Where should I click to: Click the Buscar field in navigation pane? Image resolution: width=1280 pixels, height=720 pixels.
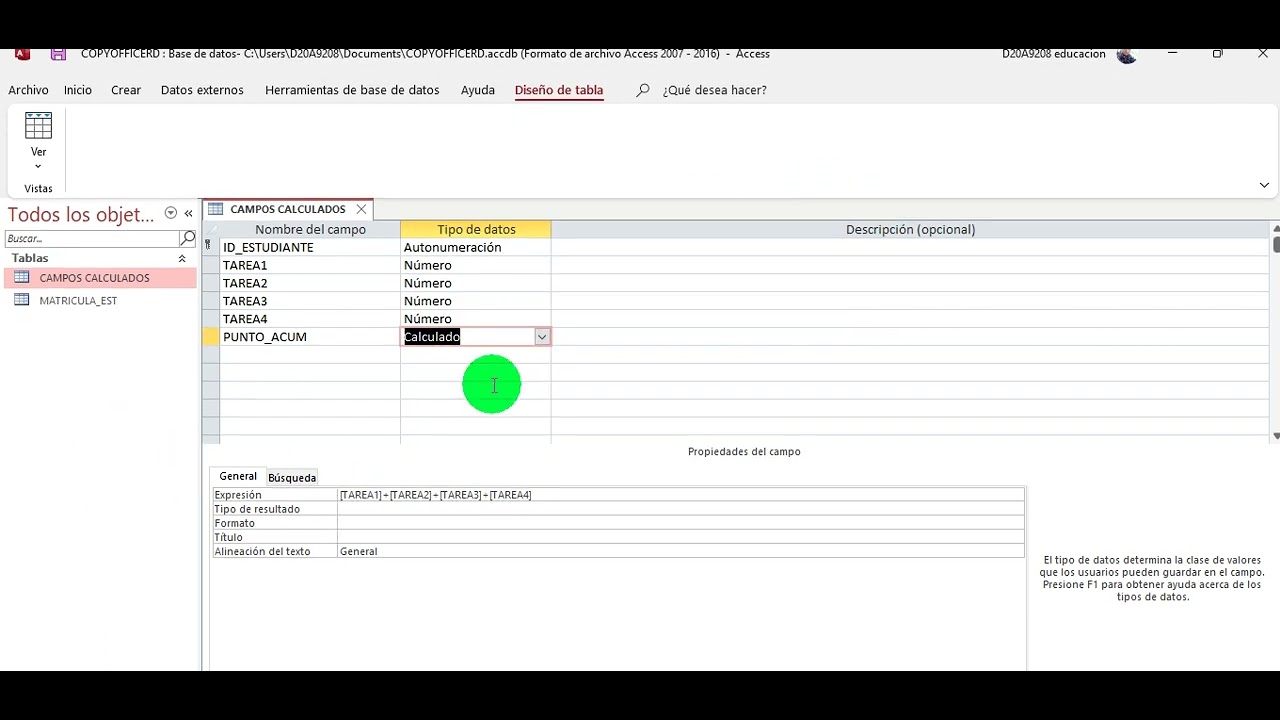pos(92,238)
